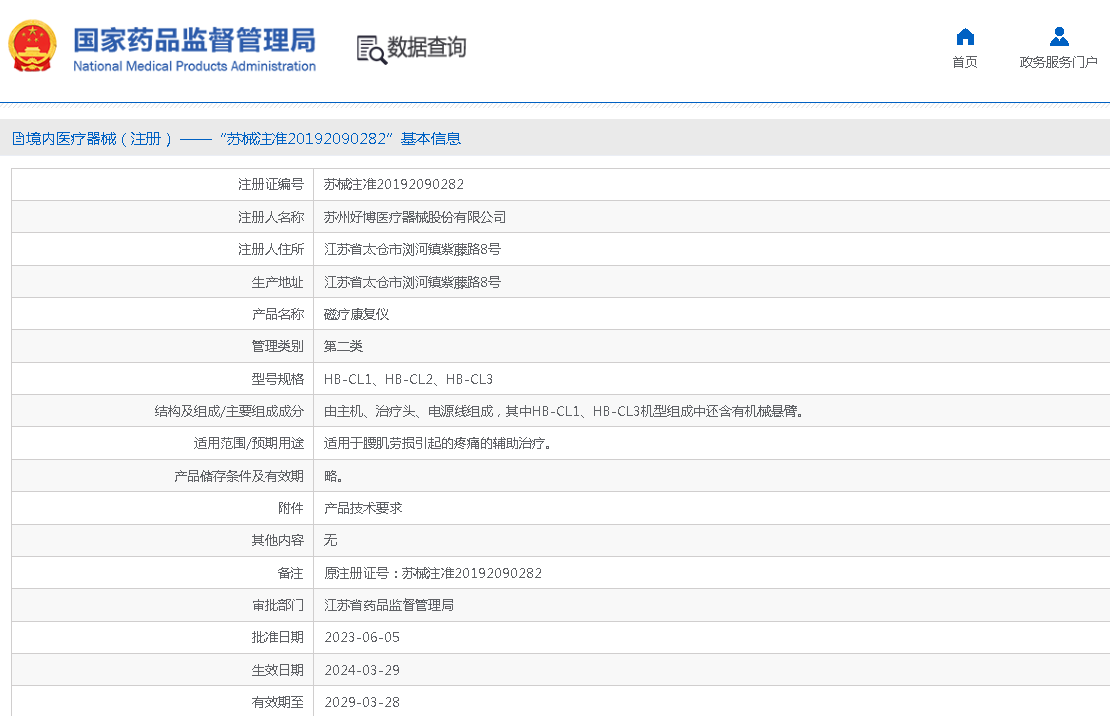Viewport: 1110px width, 716px height.
Task: Click expiry date 2029-03-28
Action: point(362,702)
